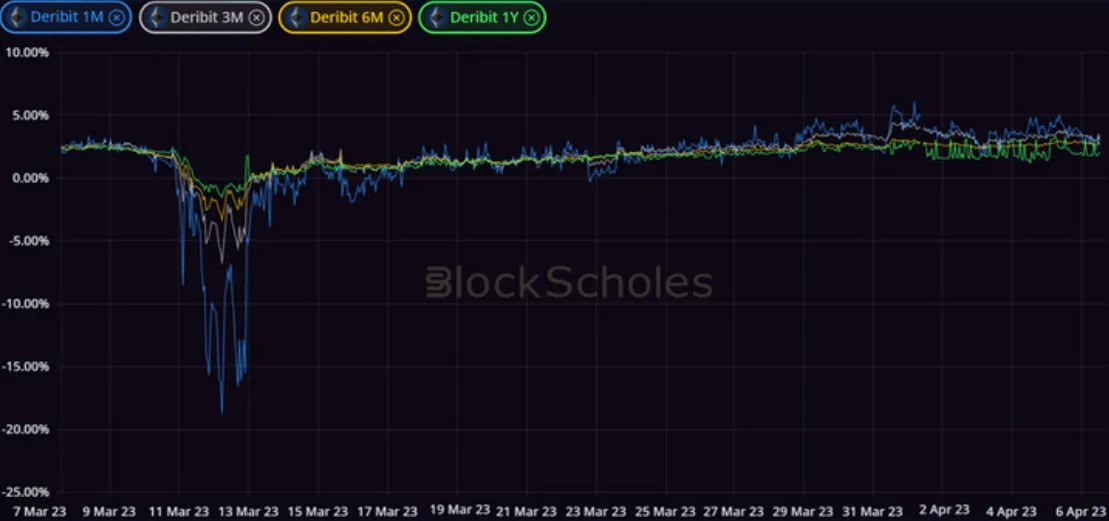Select the Deribit 1M label
Screen dimensions: 1109x521
pos(66,18)
